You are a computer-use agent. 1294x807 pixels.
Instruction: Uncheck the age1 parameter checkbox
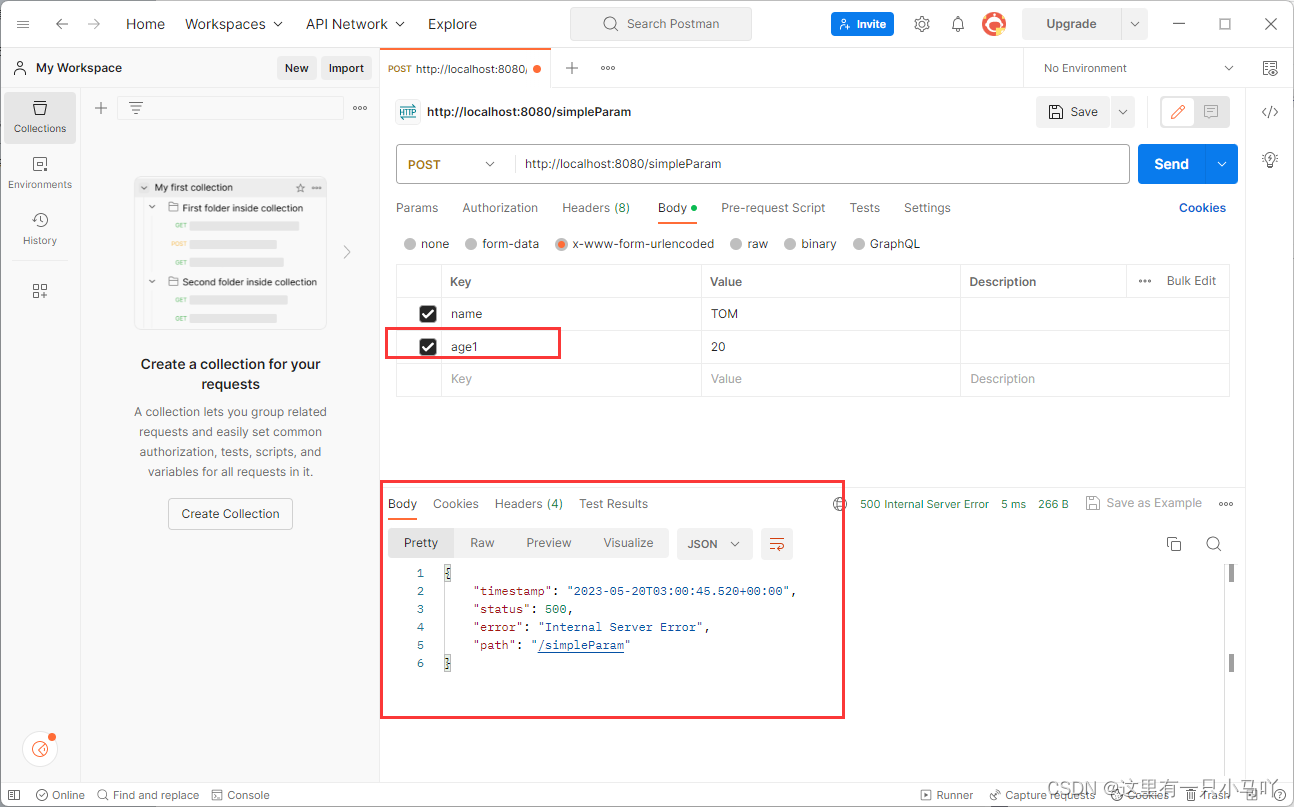428,347
